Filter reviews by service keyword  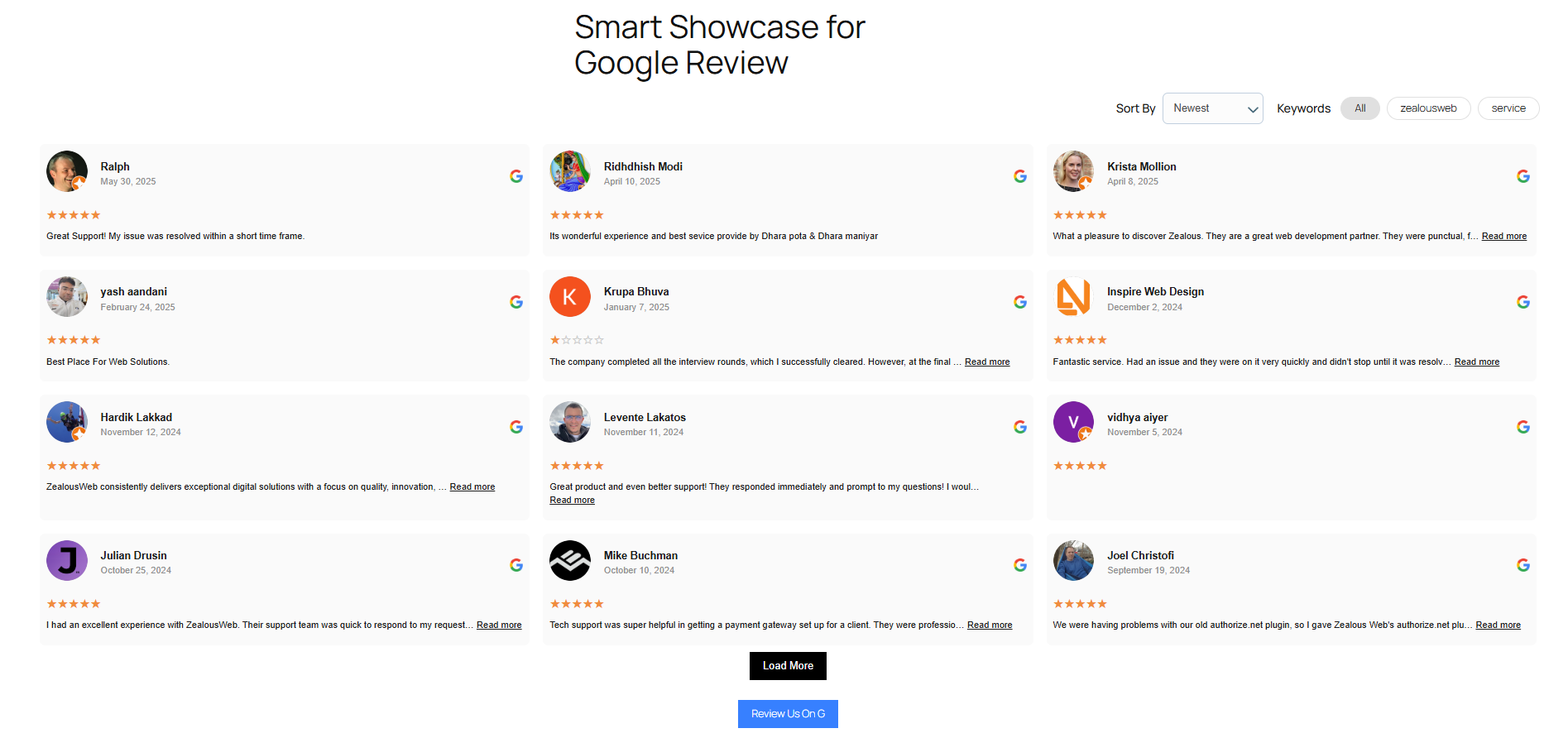point(1508,108)
